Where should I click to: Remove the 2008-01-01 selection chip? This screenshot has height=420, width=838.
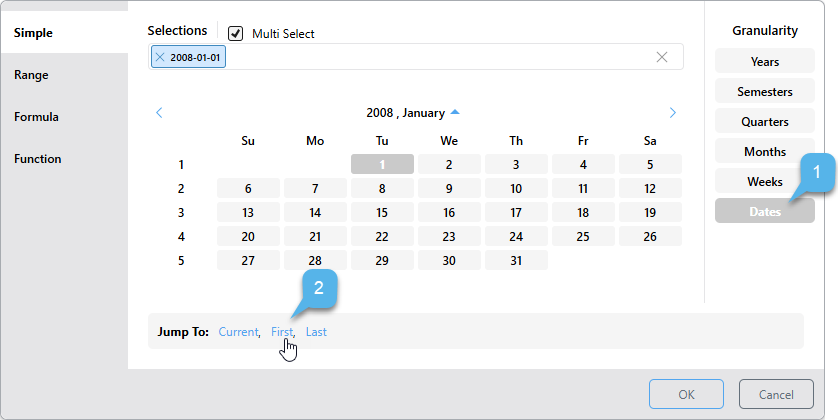pyautogui.click(x=160, y=58)
